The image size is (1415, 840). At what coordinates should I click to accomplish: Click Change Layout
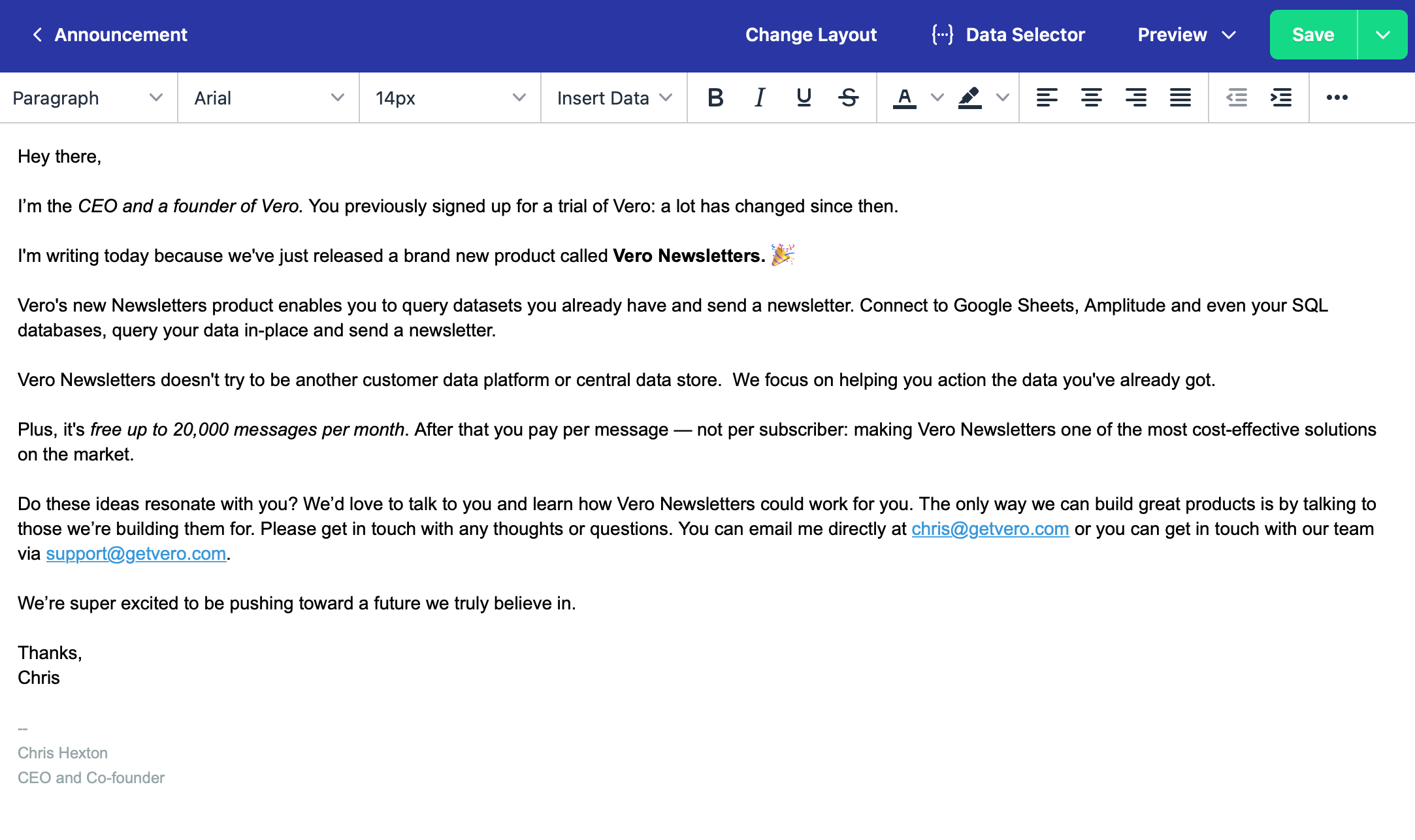[811, 35]
